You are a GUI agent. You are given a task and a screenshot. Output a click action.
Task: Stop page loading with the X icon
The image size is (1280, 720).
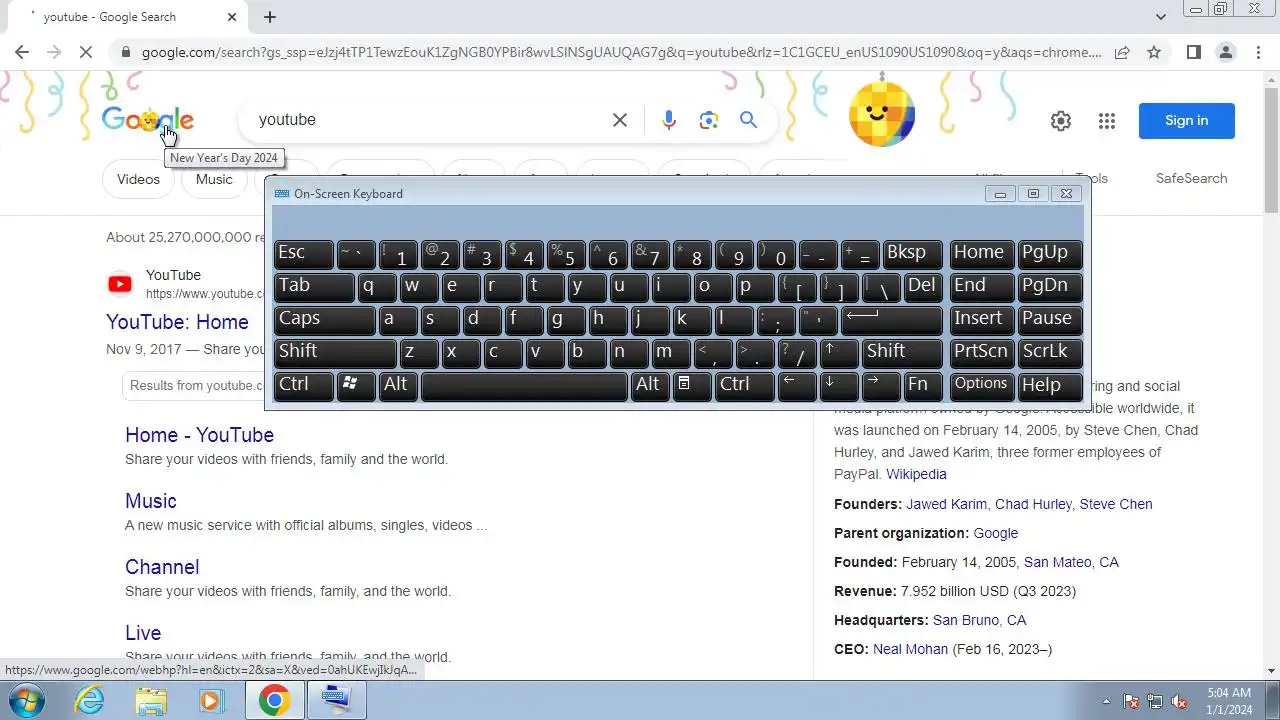pyautogui.click(x=86, y=52)
